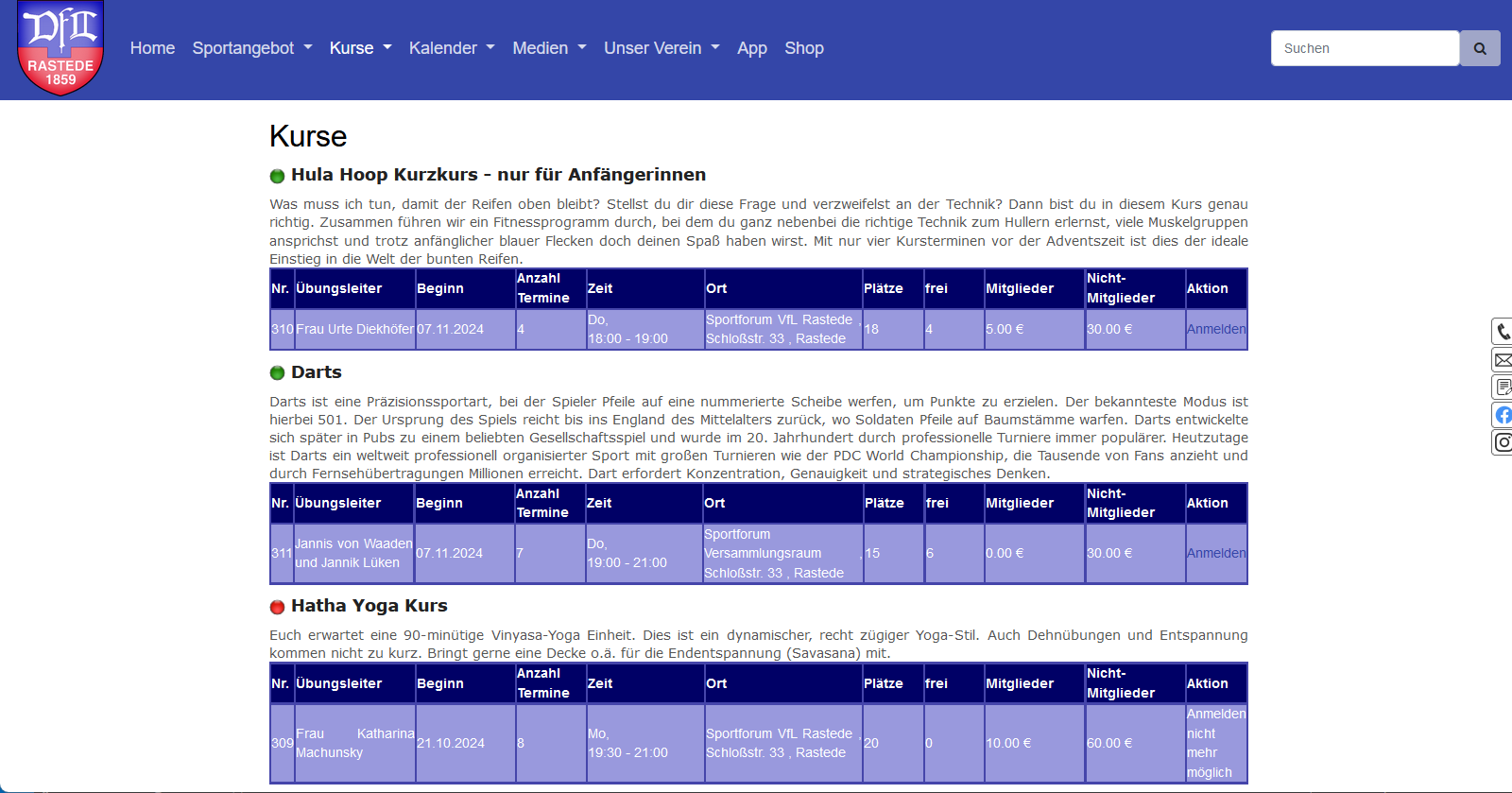Click the search magnifier button
The image size is (1512, 793).
[x=1480, y=48]
